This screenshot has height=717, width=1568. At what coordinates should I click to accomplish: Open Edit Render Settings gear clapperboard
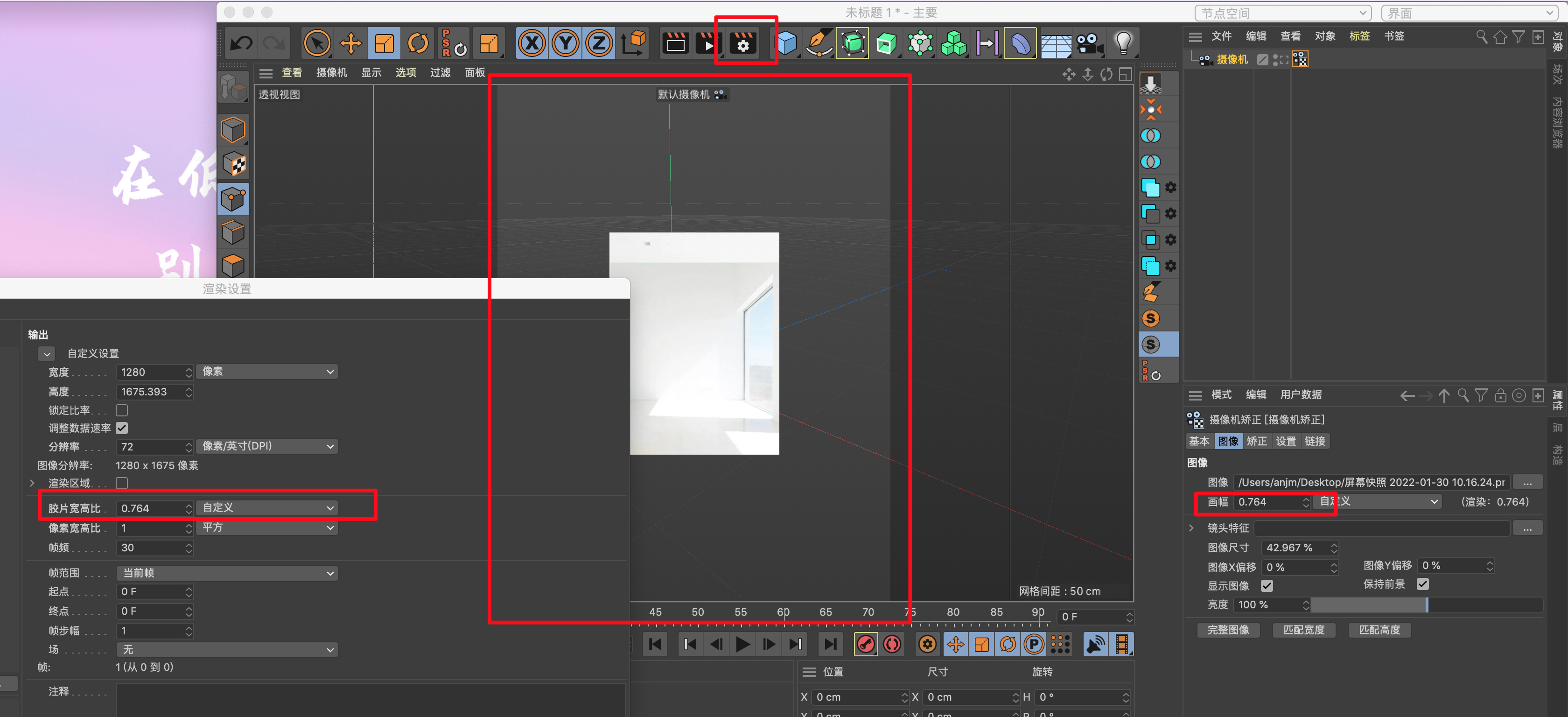tap(743, 43)
